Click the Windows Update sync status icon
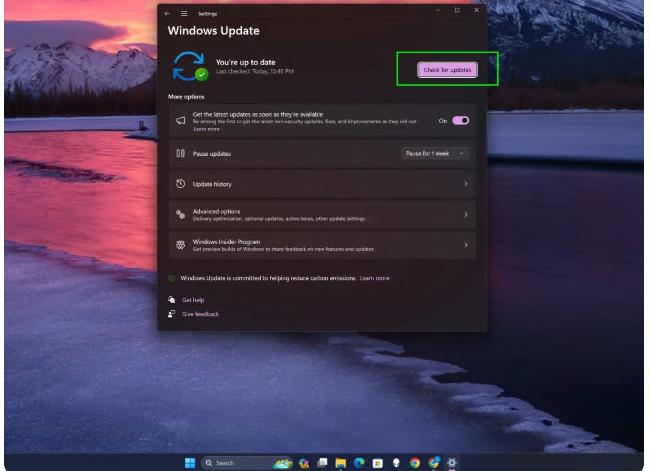Viewport: 650px width, 471px height. (190, 66)
